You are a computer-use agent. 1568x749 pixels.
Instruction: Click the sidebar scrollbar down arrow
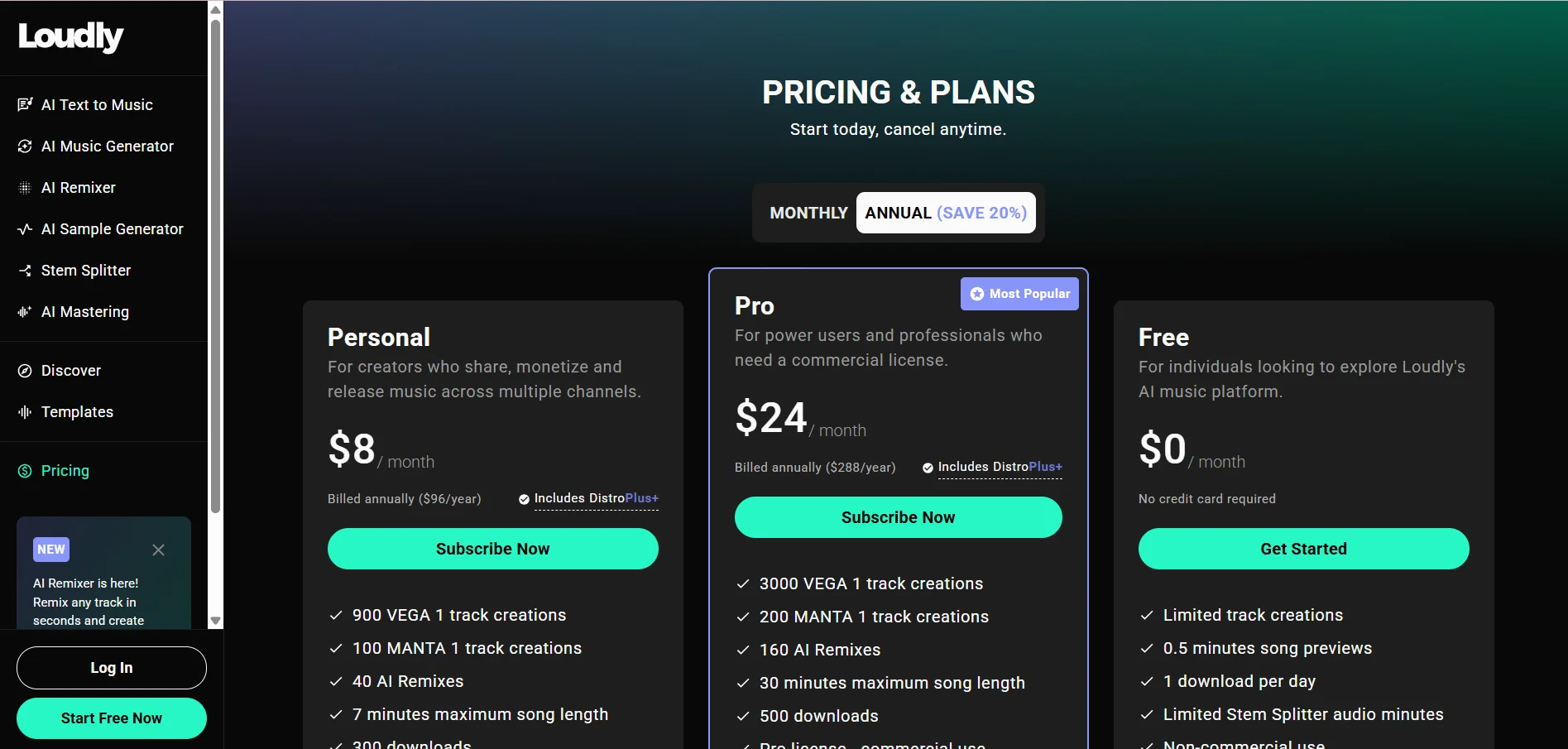(x=215, y=621)
